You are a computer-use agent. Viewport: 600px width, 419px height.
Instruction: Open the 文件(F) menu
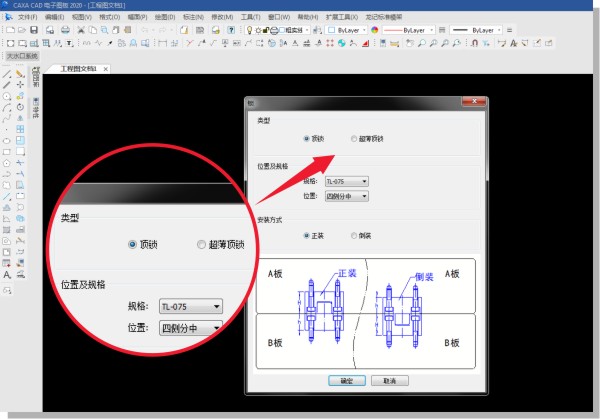point(28,17)
